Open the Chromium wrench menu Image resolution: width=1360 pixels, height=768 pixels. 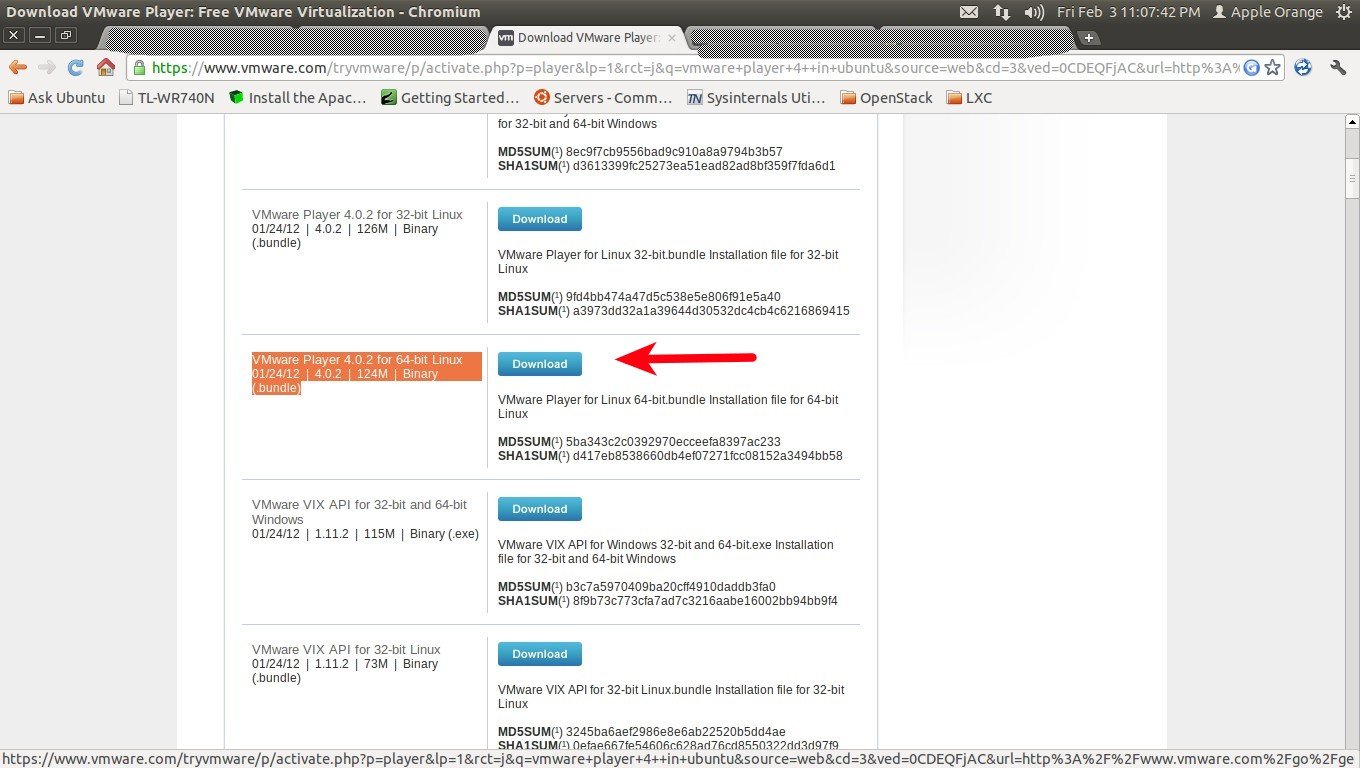(x=1338, y=67)
